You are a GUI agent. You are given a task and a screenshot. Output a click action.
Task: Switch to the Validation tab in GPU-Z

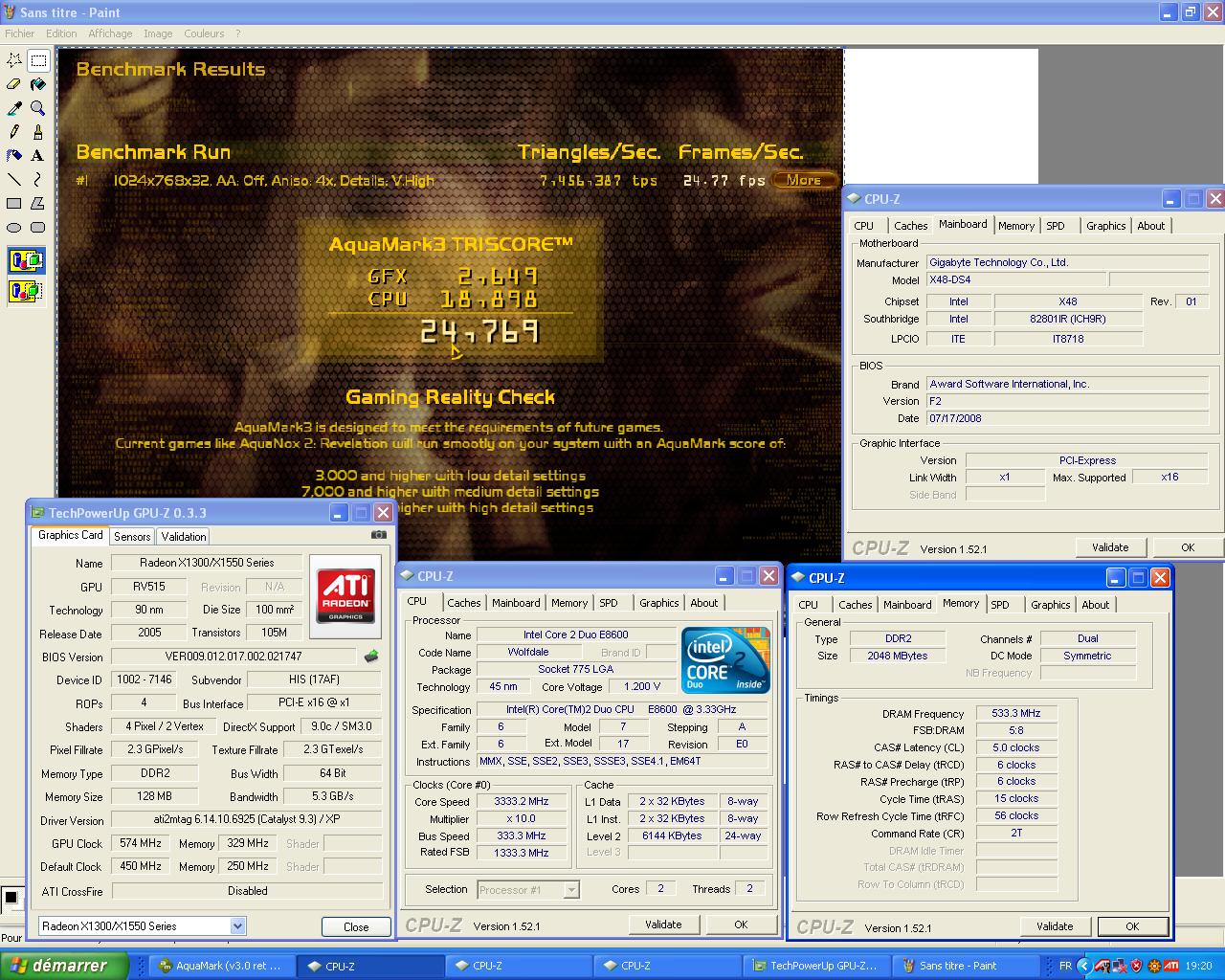coord(184,537)
